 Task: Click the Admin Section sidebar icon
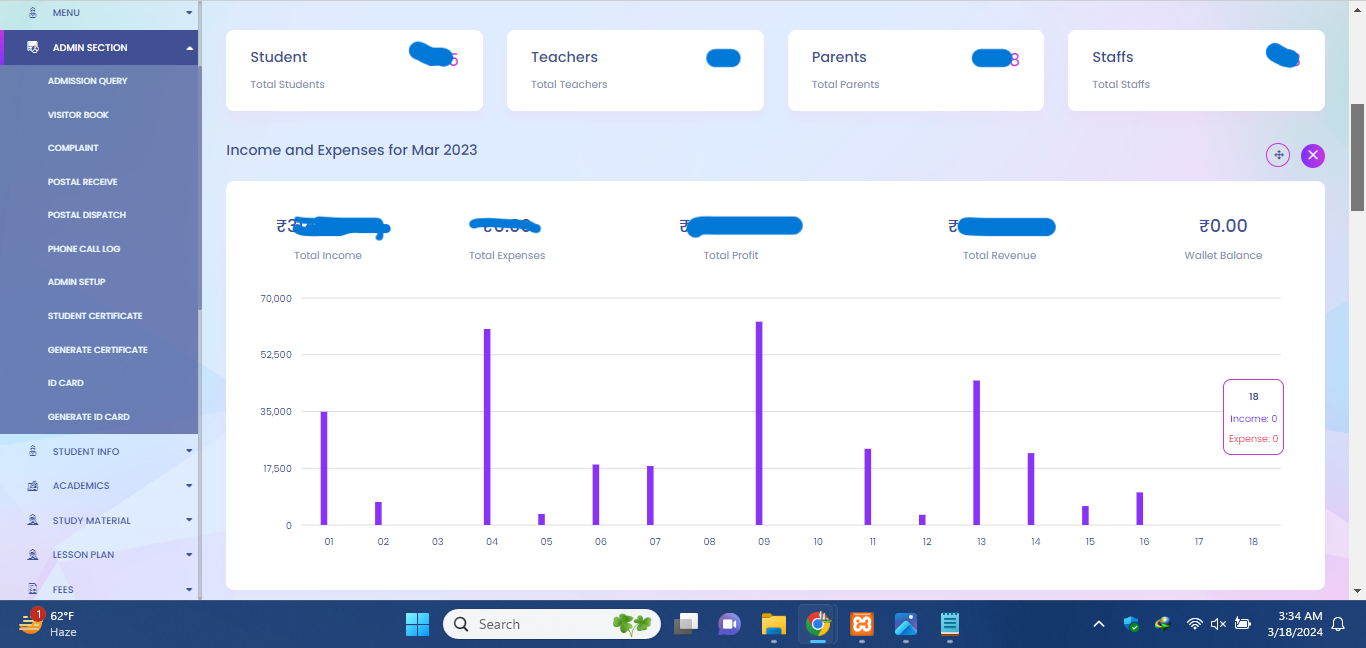coord(33,48)
